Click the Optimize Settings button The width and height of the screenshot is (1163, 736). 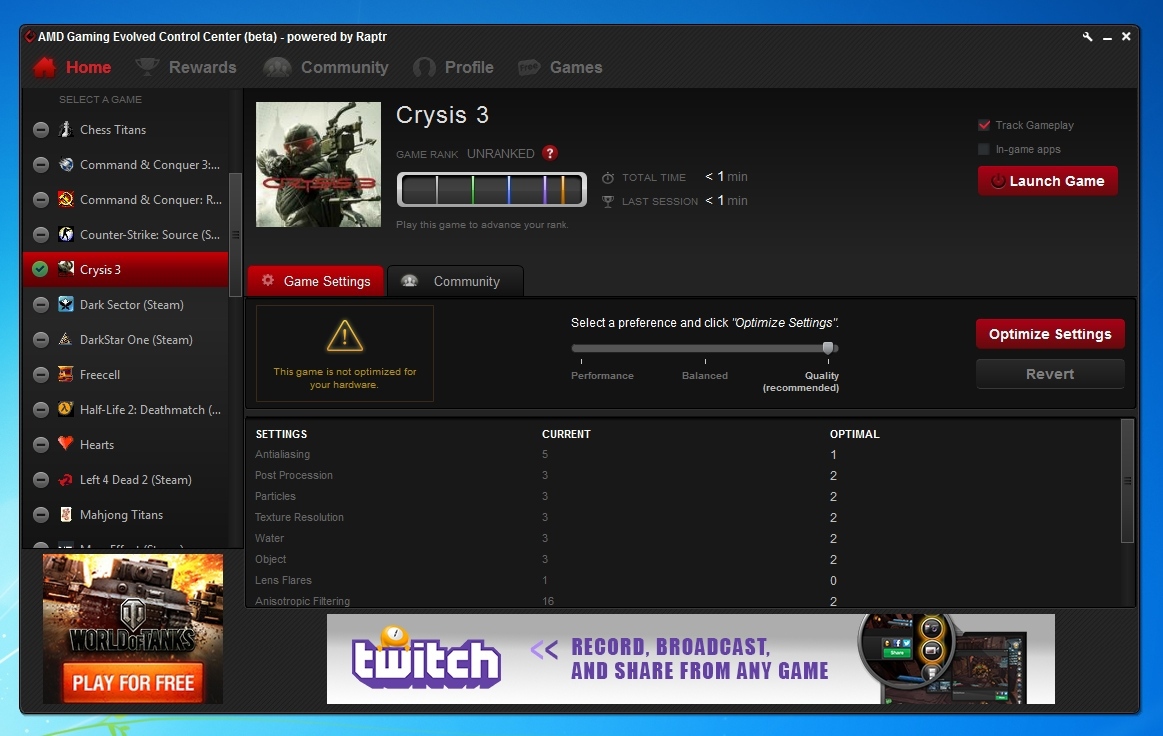(x=1050, y=334)
